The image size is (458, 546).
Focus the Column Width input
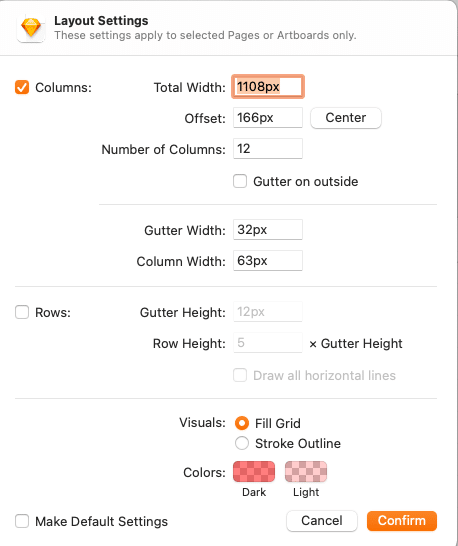[268, 260]
